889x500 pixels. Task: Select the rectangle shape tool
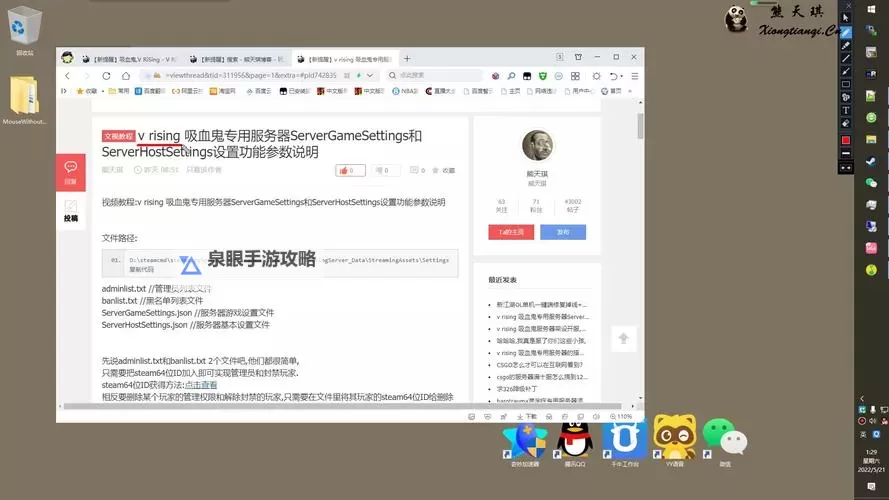pos(845,84)
